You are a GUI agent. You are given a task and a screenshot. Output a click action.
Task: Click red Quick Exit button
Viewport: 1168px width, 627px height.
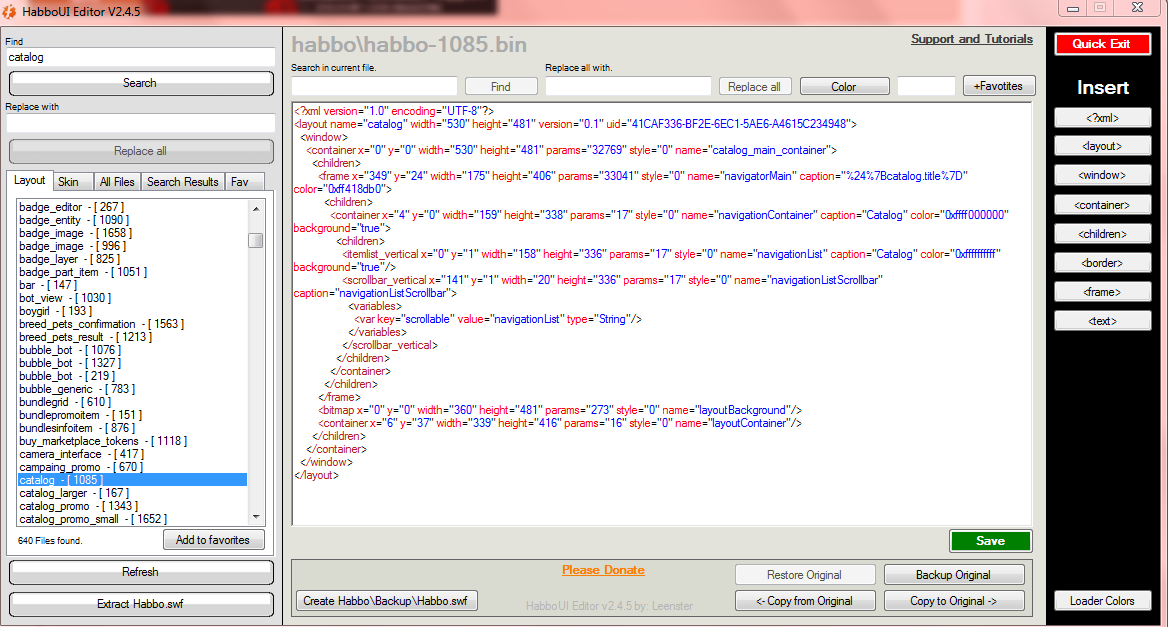coord(1102,45)
